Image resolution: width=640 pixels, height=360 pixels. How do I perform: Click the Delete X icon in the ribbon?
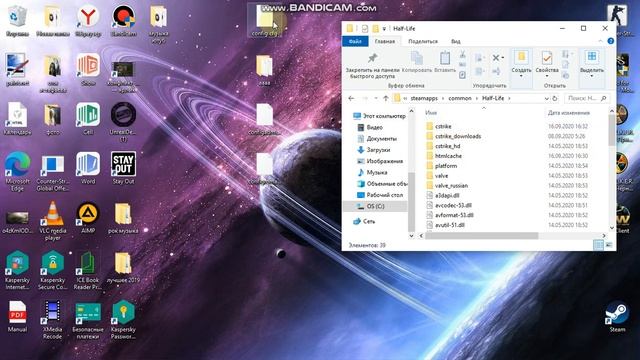[496, 58]
